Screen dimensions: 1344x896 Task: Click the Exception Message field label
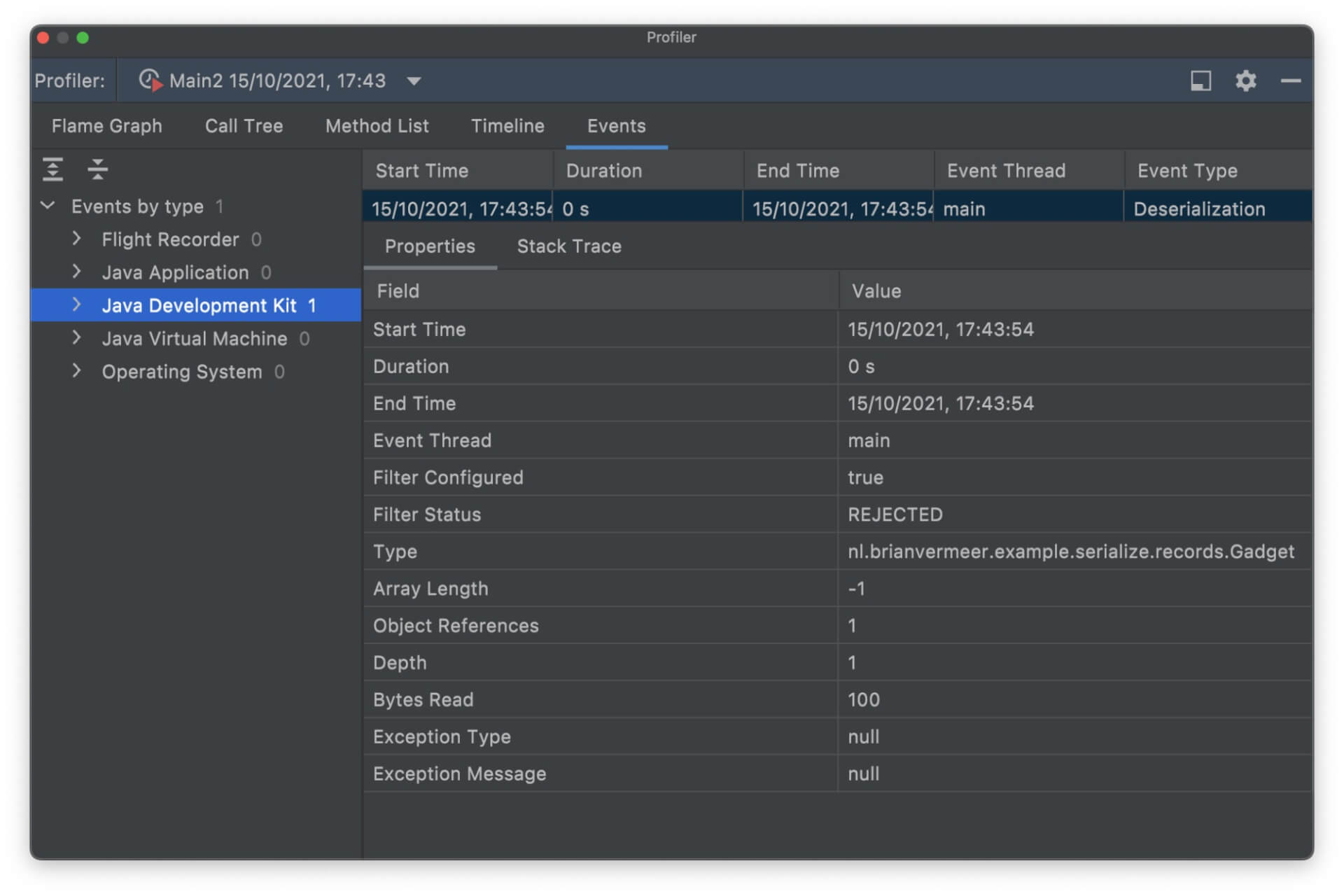[x=459, y=773]
